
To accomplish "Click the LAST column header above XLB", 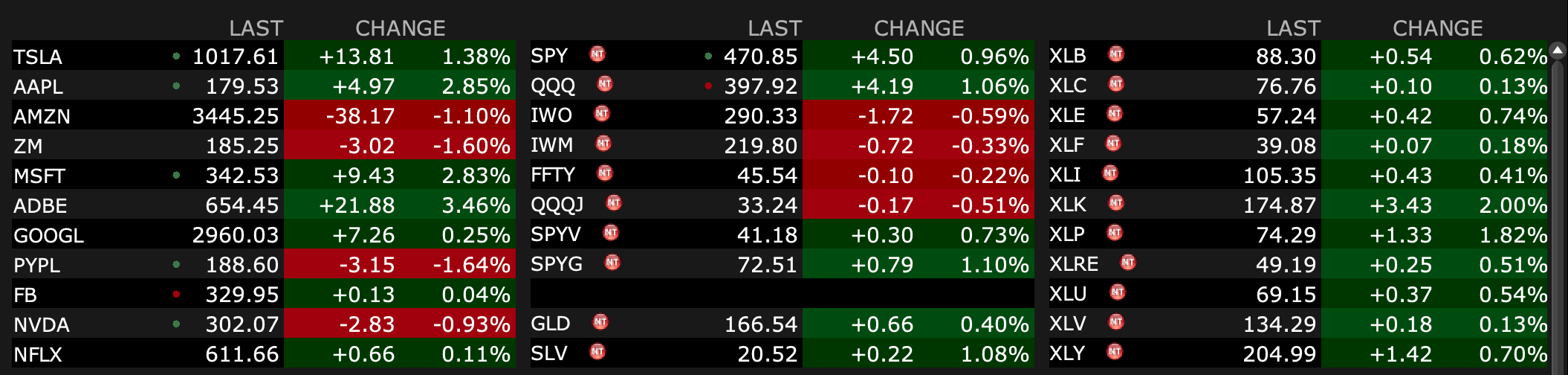I will (1293, 28).
